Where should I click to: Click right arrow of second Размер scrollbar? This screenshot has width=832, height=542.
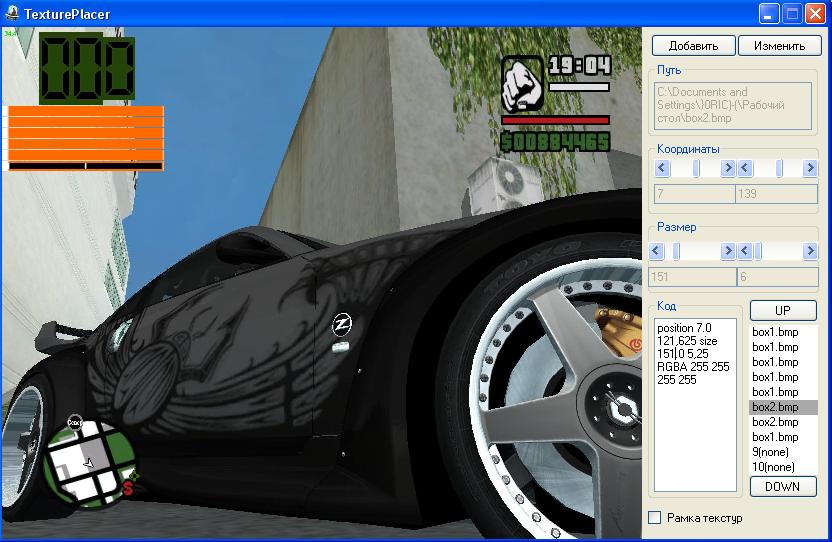coord(810,251)
